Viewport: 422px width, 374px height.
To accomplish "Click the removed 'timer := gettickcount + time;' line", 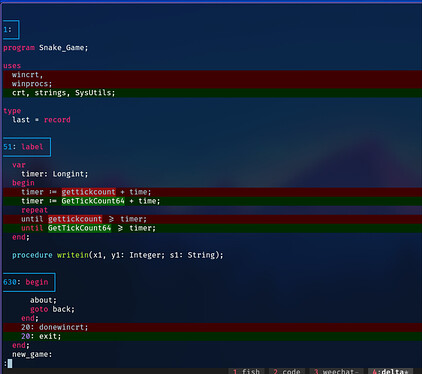I will (212, 192).
